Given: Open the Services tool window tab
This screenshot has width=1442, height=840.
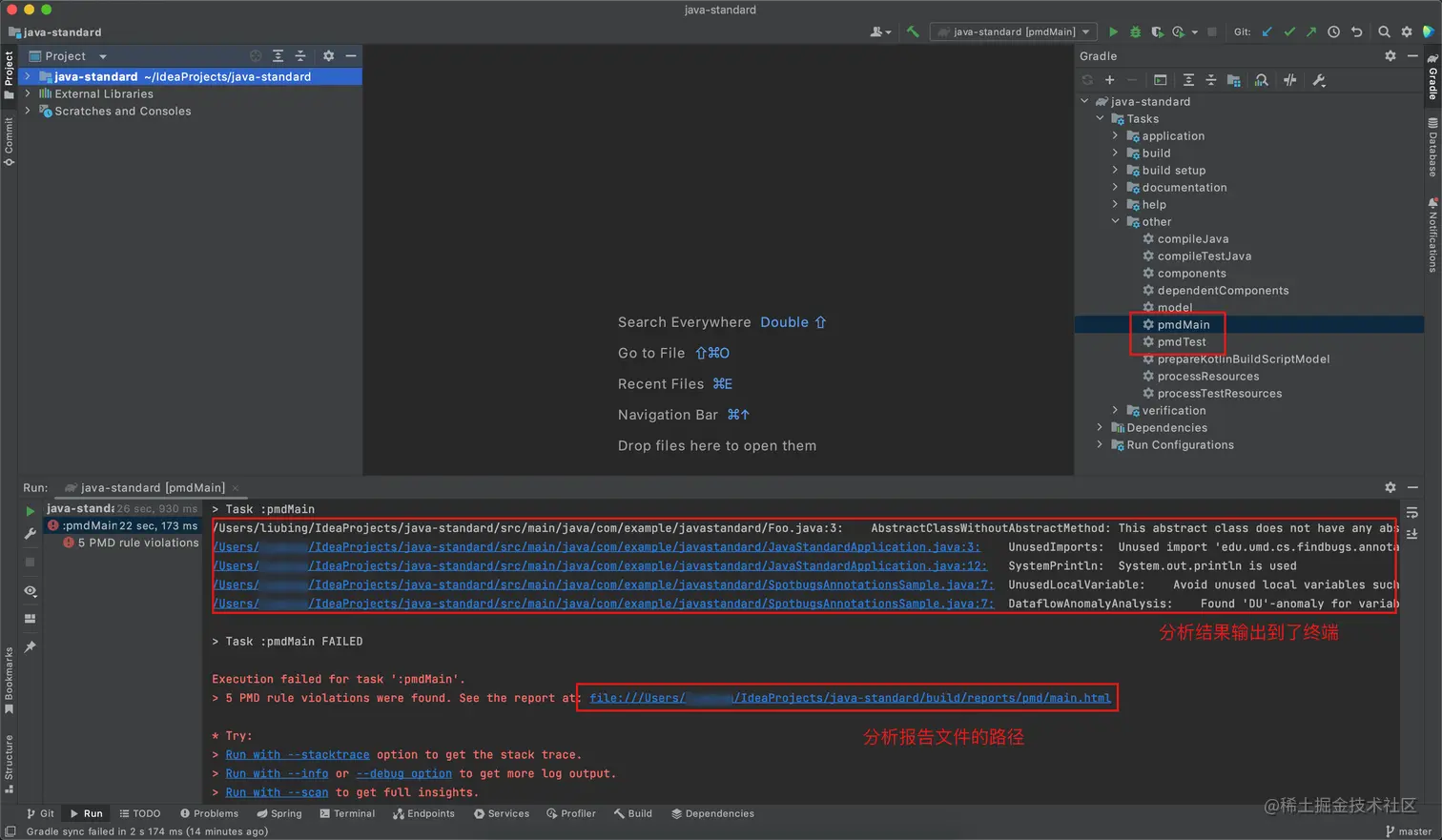Looking at the screenshot, I should point(501,813).
